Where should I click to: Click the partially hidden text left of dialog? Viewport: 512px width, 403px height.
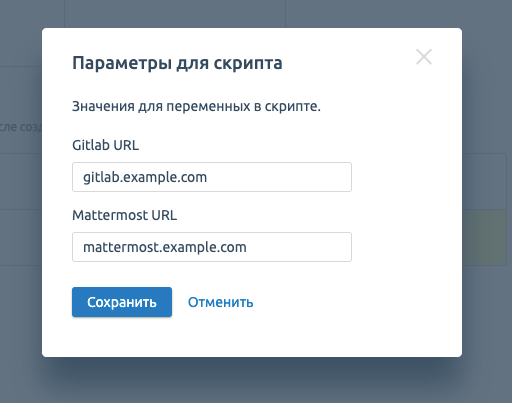coord(21,127)
